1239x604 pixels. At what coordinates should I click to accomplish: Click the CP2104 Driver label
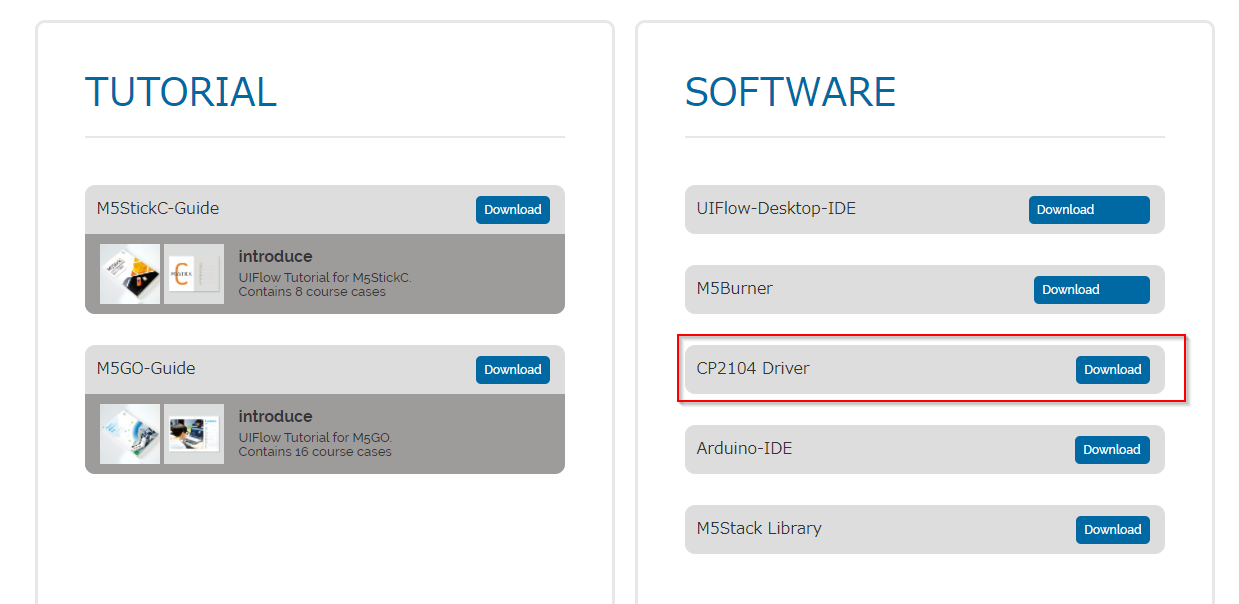pos(753,369)
